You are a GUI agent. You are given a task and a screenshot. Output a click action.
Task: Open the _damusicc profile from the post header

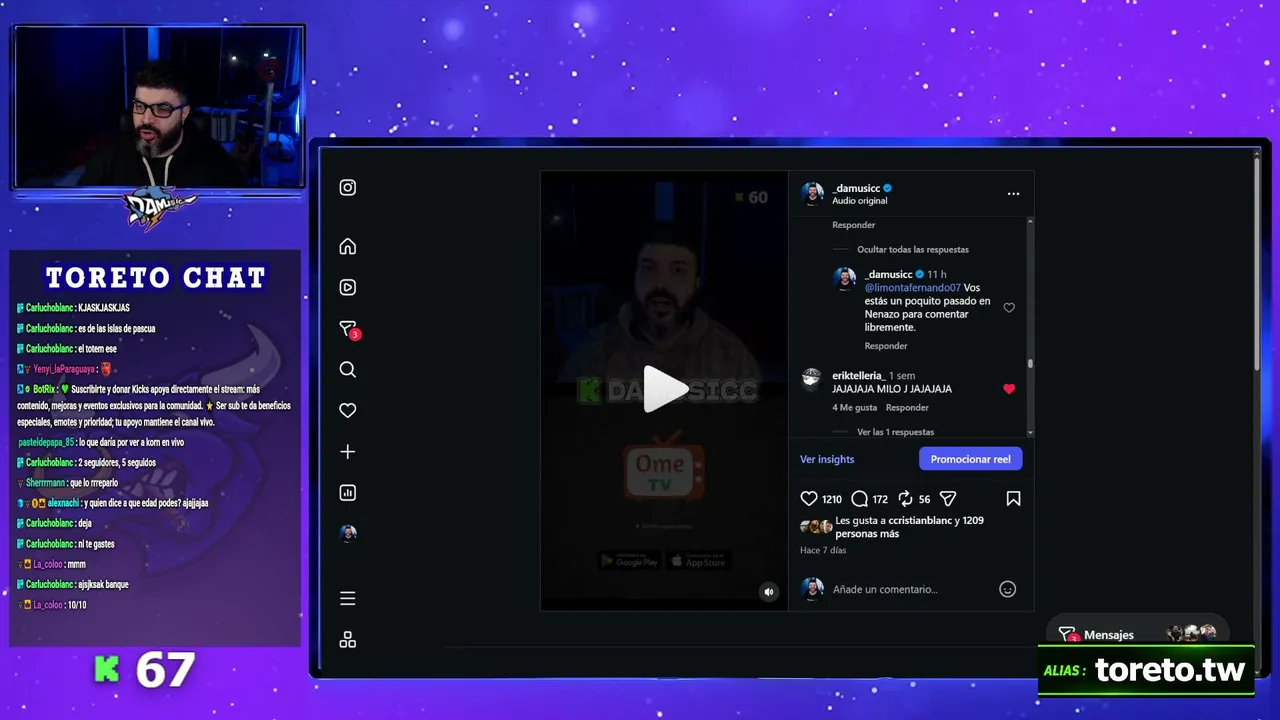point(856,188)
